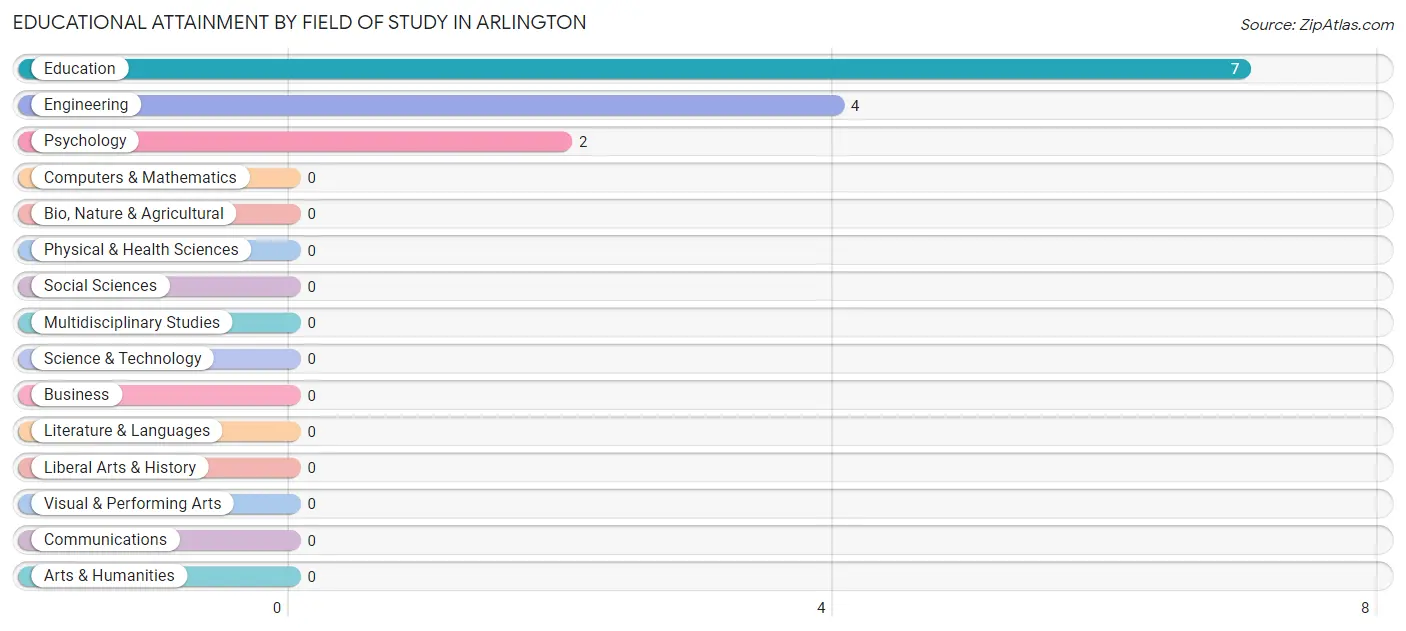This screenshot has height=631, width=1406.
Task: Click Science & Technology label
Action: (123, 358)
